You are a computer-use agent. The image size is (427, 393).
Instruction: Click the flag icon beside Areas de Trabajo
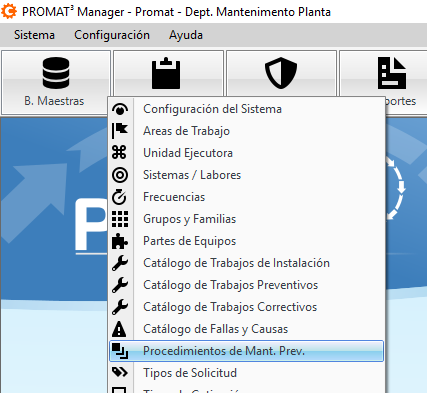click(x=120, y=131)
